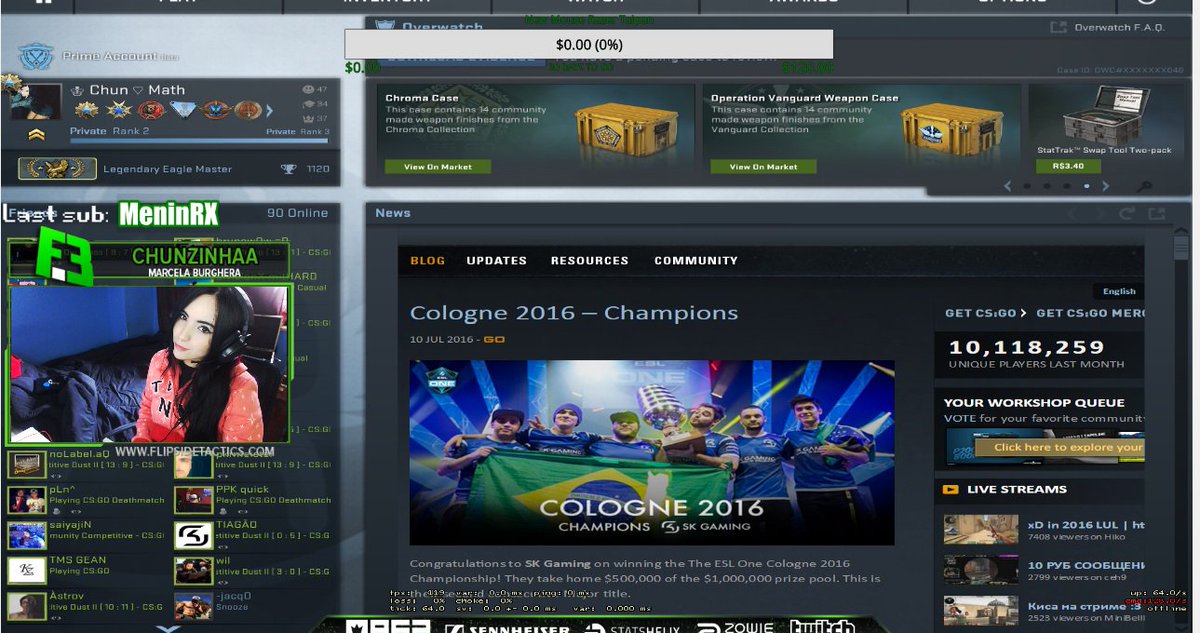Click the Cologne 2016 Champions banner image
1200x633 pixels.
tap(652, 453)
